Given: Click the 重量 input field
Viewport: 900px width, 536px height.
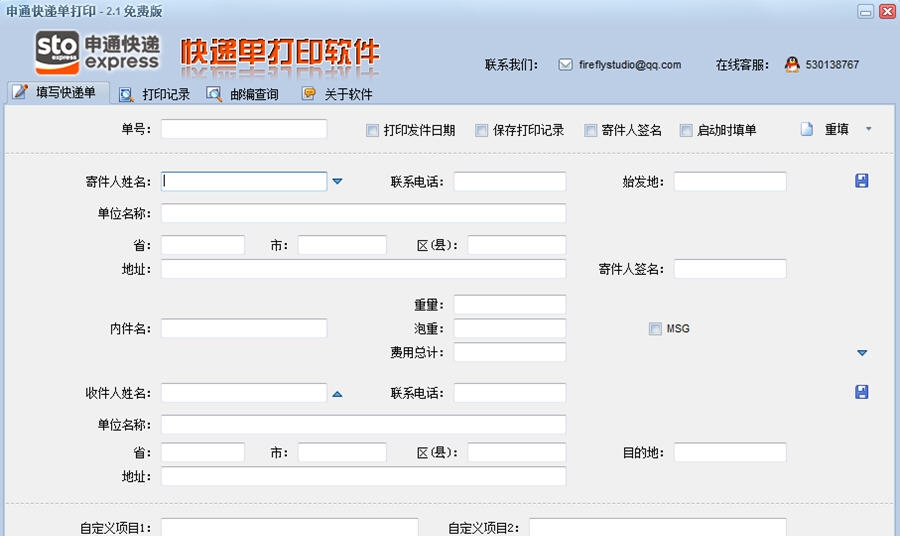Looking at the screenshot, I should point(510,305).
